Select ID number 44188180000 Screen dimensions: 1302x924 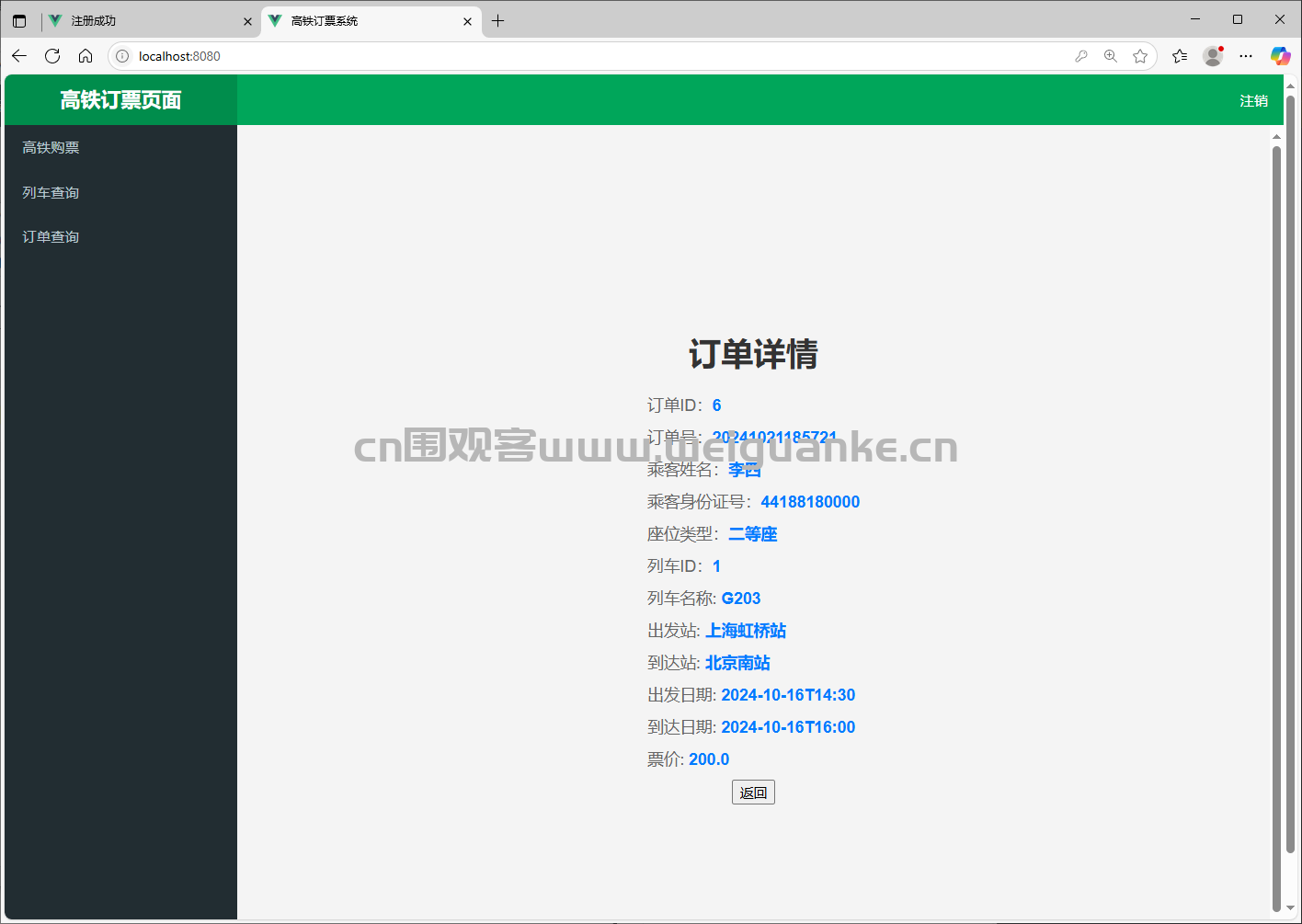click(x=810, y=502)
